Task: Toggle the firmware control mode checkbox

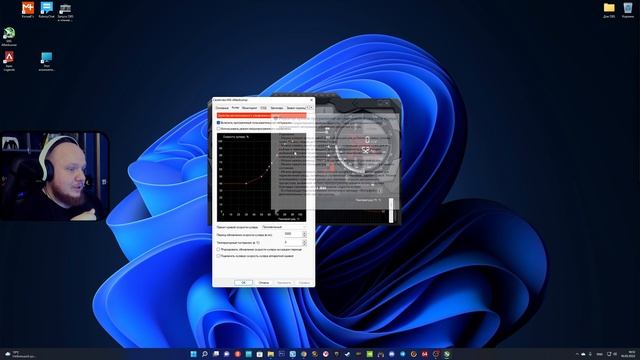Action: 218,129
